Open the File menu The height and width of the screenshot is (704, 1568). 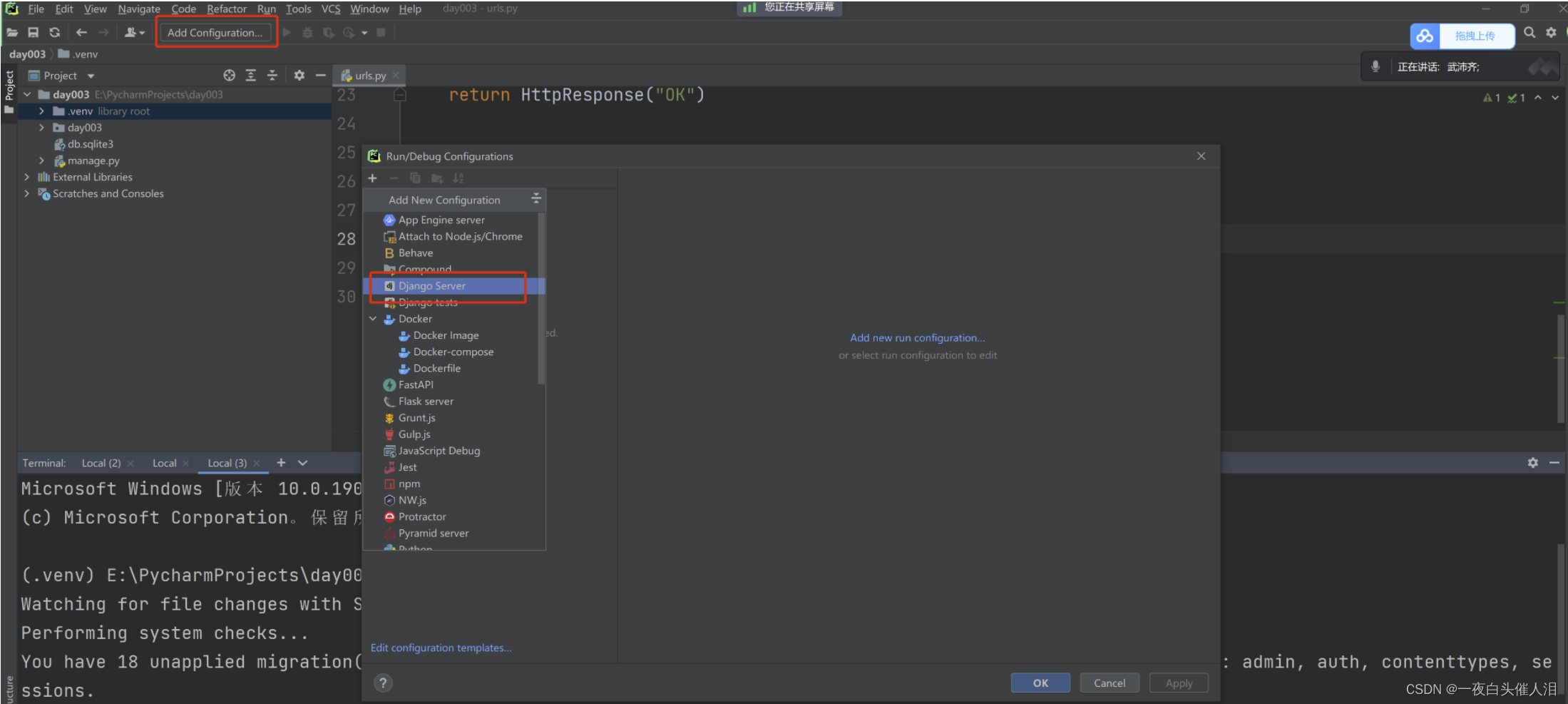pyautogui.click(x=36, y=9)
